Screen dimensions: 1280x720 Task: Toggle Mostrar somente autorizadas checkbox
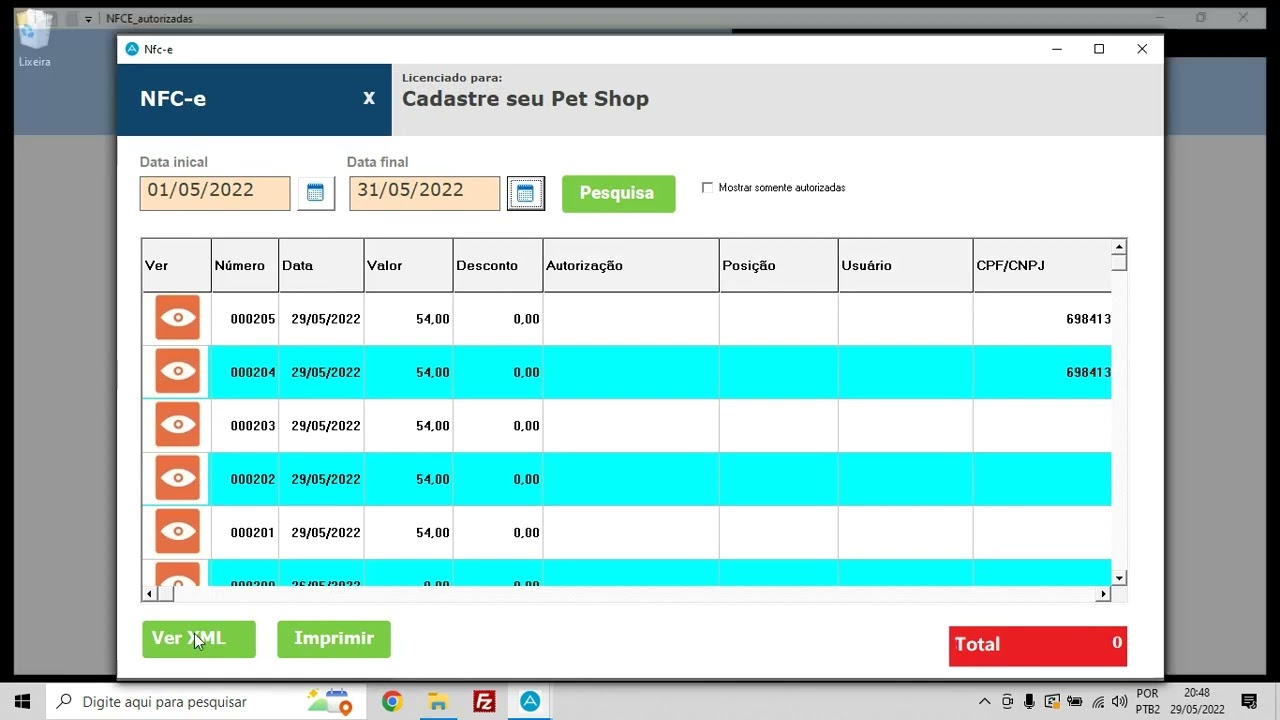(x=707, y=187)
